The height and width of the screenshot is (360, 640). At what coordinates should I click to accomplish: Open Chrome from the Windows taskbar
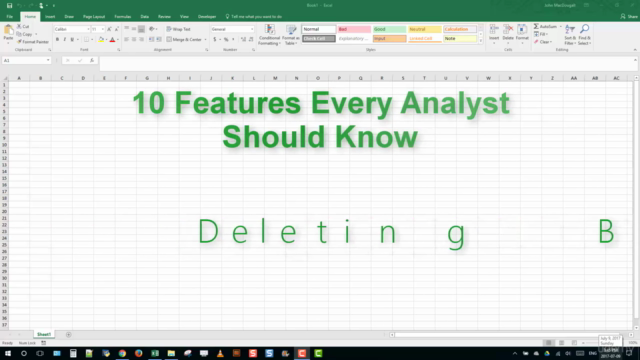122,353
